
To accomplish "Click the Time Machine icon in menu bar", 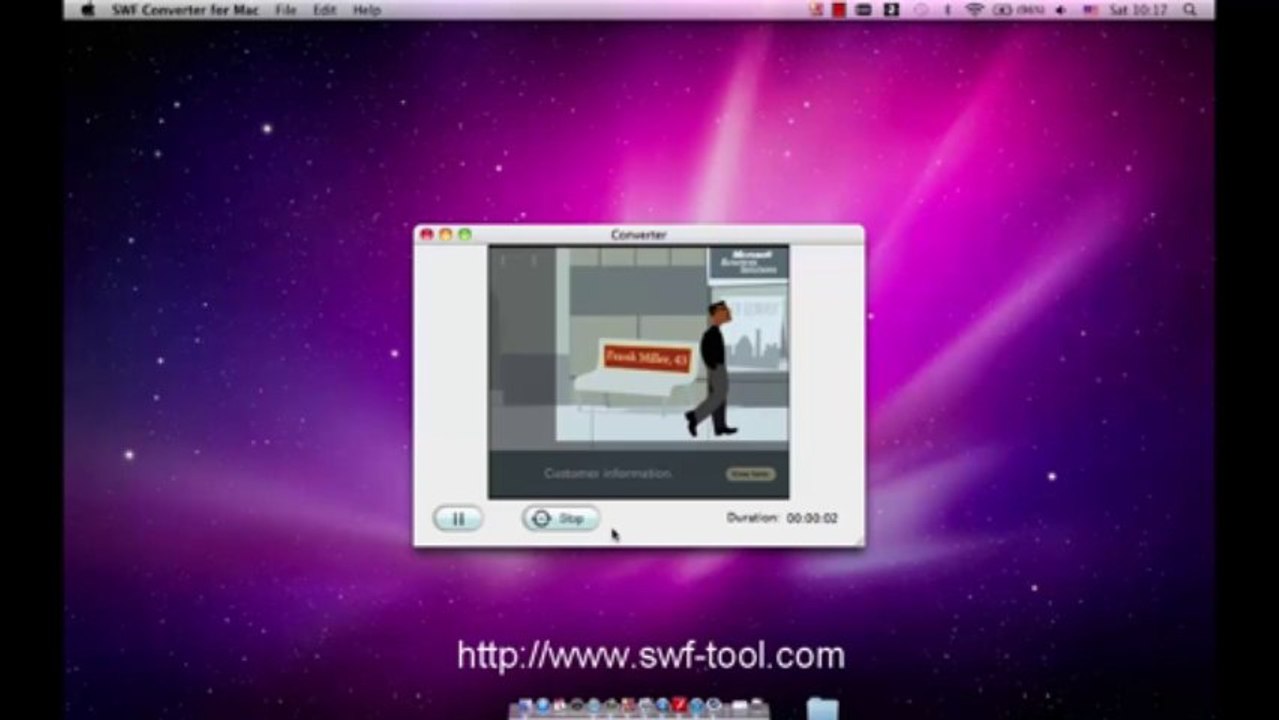I will point(921,10).
